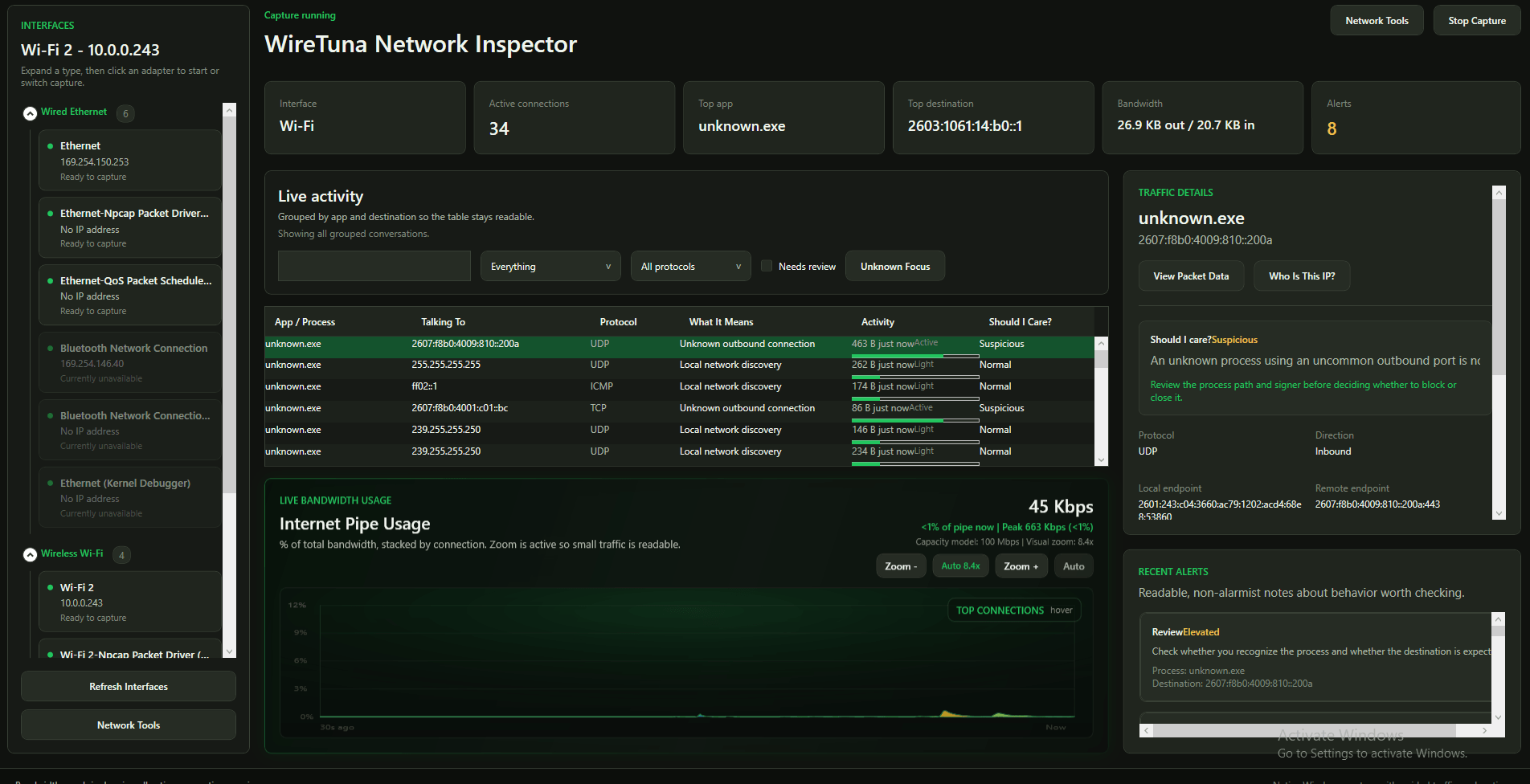Click the Alerts count 8 card

pyautogui.click(x=1416, y=117)
